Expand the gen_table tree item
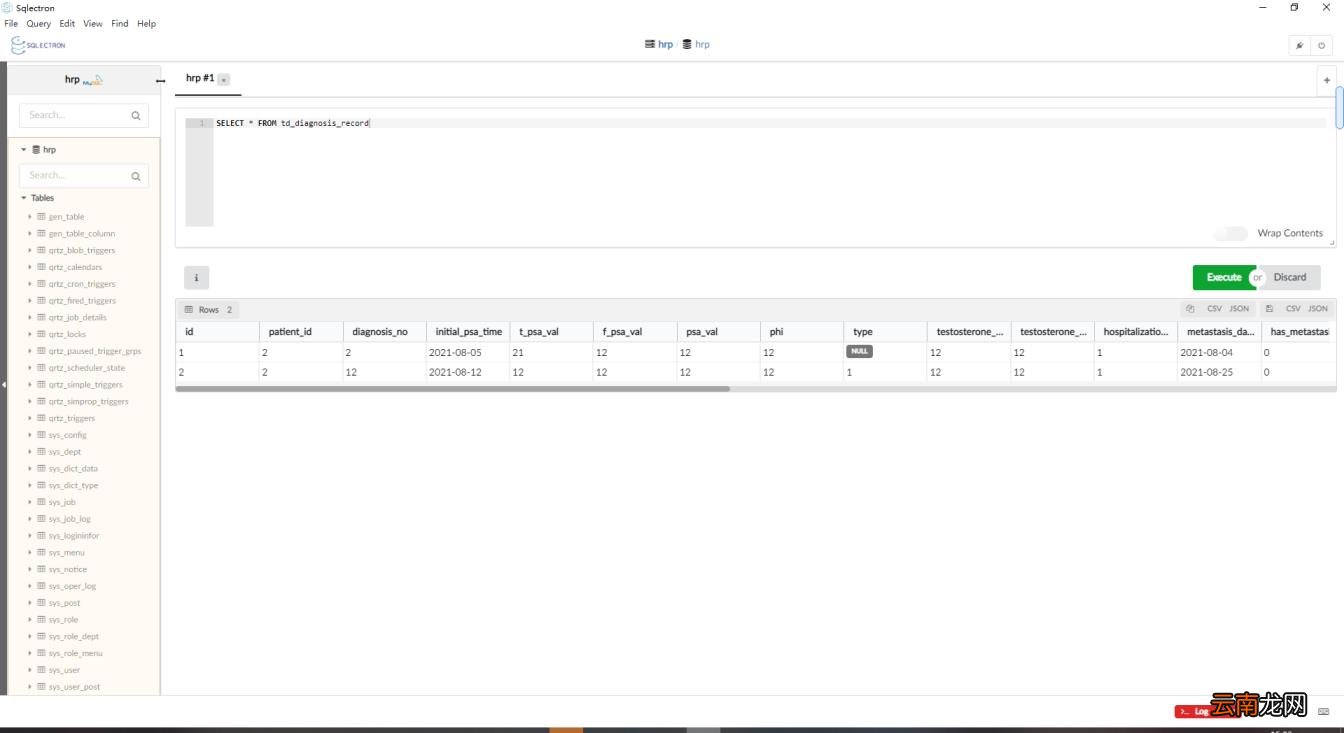This screenshot has width=1344, height=733. click(x=30, y=217)
